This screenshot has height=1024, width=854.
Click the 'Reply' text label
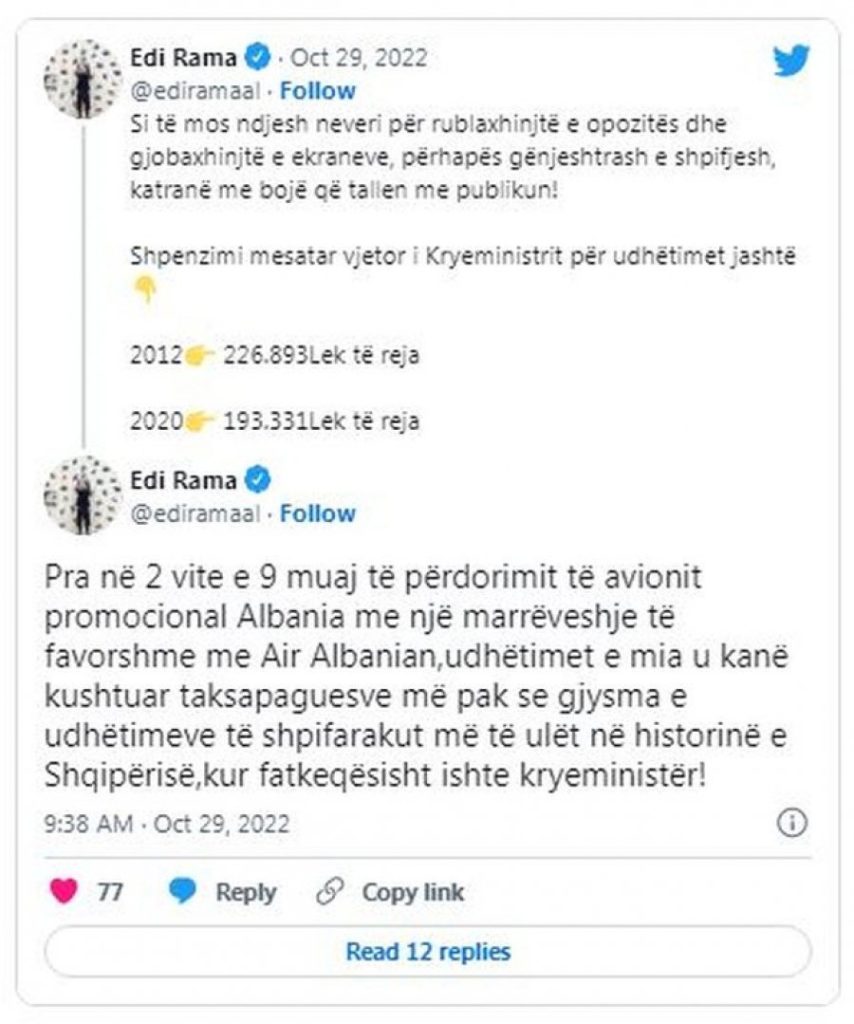pos(246,892)
